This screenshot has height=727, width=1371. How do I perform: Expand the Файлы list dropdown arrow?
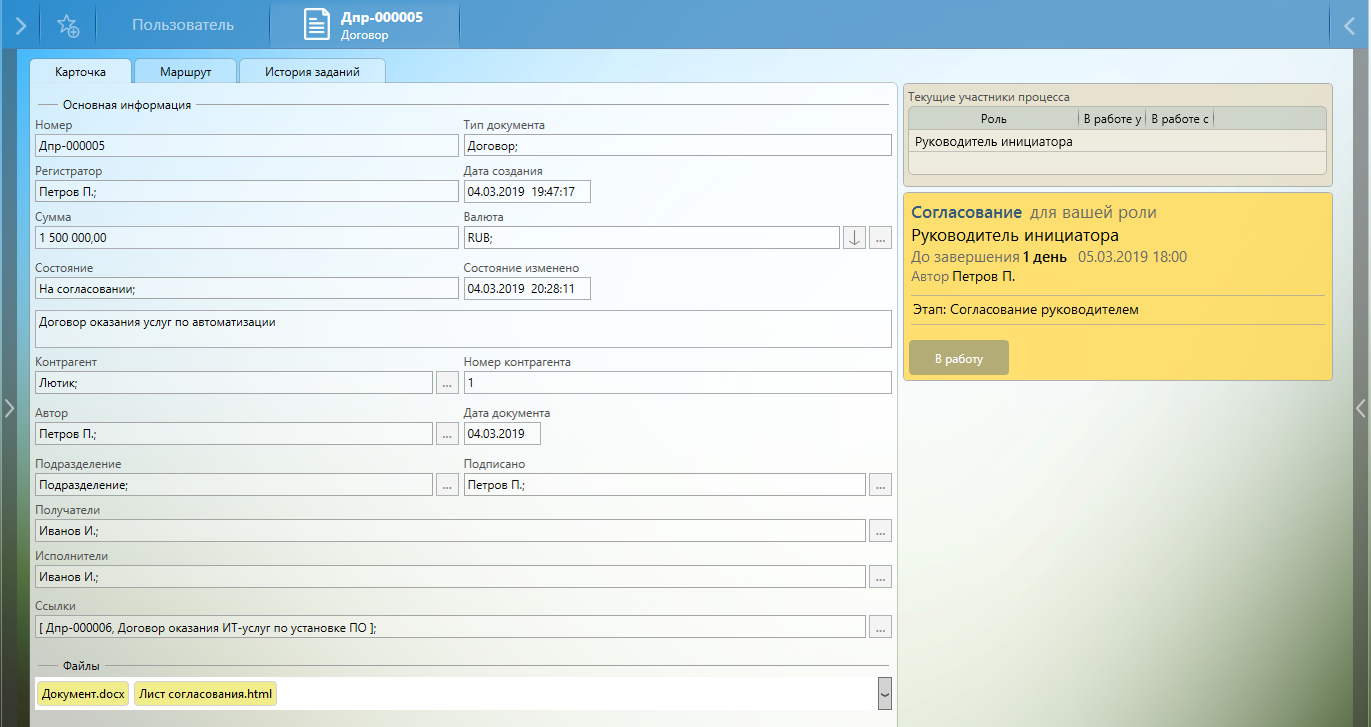884,693
